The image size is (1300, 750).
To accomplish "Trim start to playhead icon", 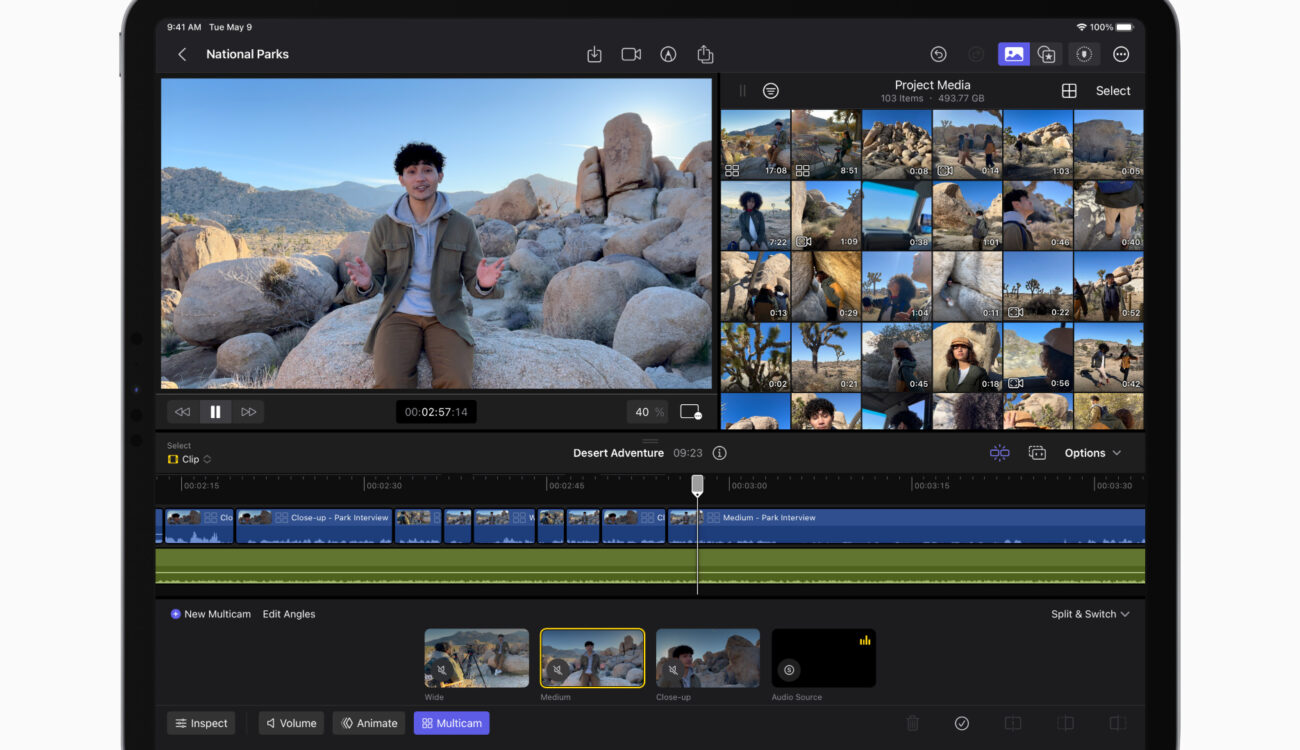I will click(x=1066, y=723).
